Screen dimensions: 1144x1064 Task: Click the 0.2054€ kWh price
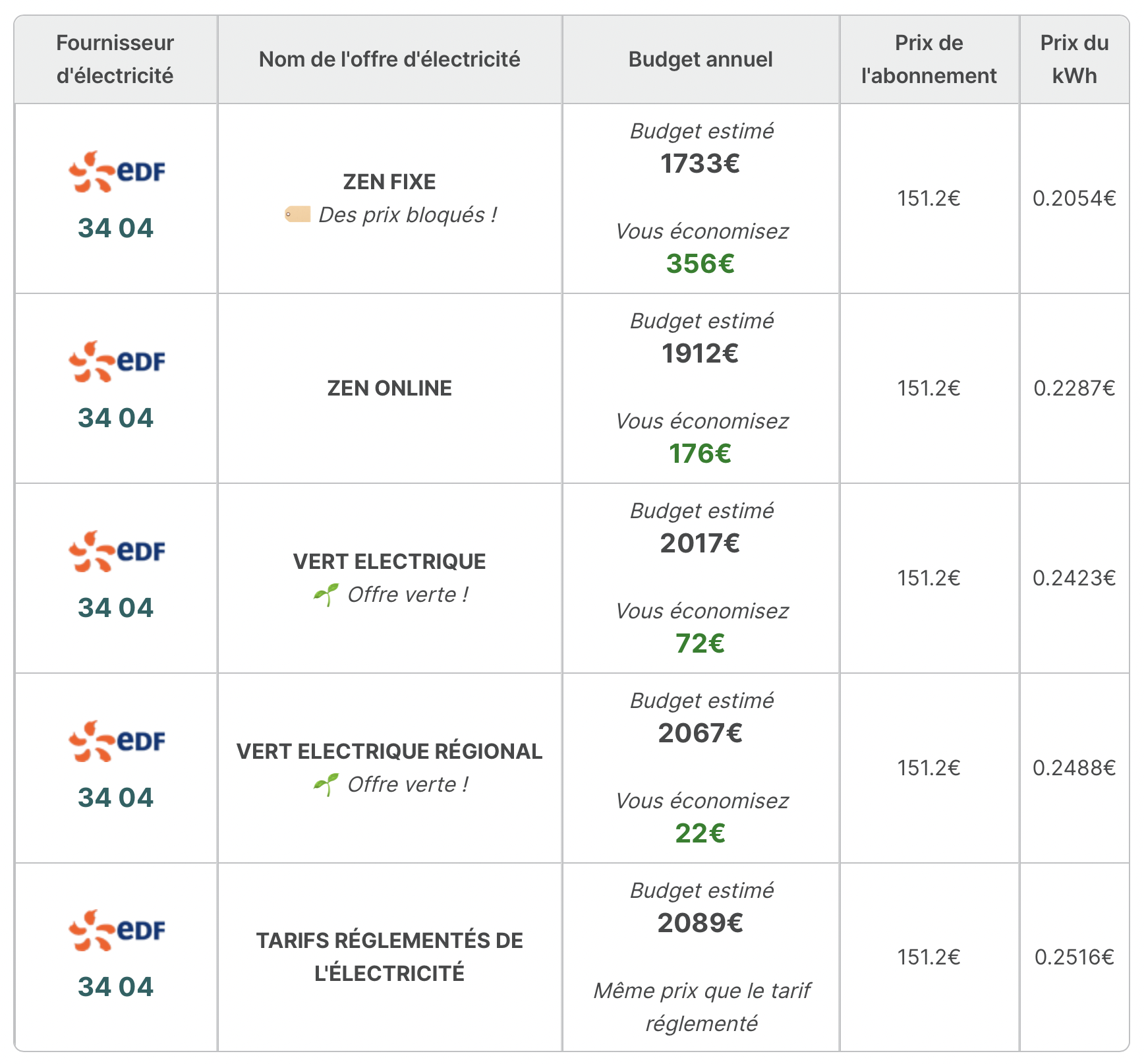pyautogui.click(x=1074, y=198)
